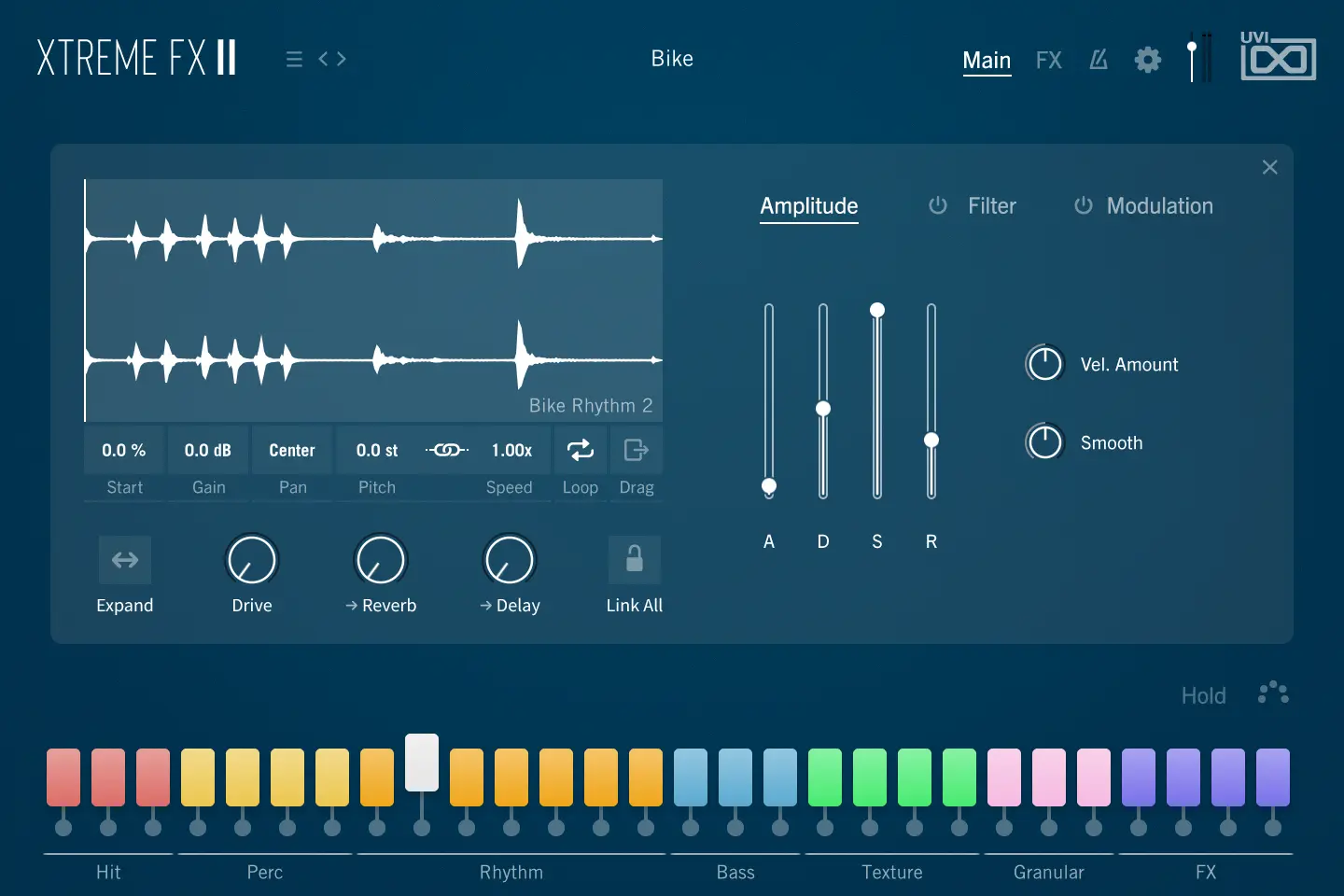Select the Modulation tab label
Viewport: 1344px width, 896px height.
(1159, 205)
